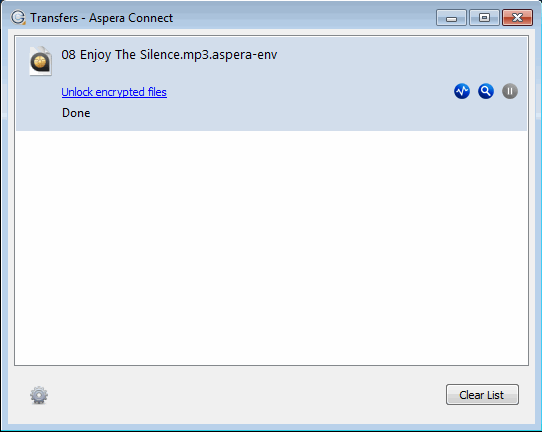
Task: Click the magnifying glass reveal-file icon
Action: 486,92
